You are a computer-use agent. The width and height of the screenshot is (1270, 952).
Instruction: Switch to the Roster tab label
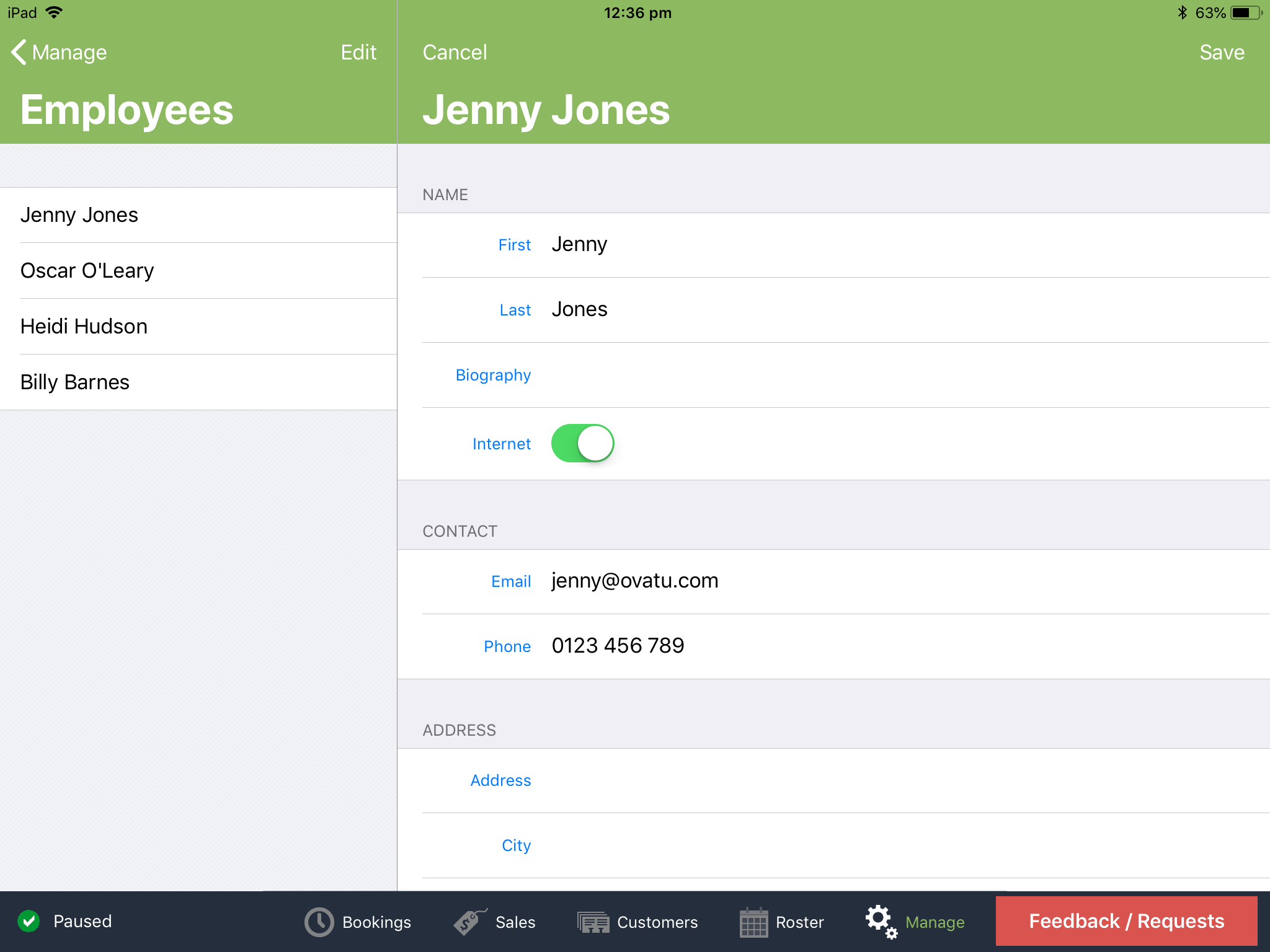799,922
